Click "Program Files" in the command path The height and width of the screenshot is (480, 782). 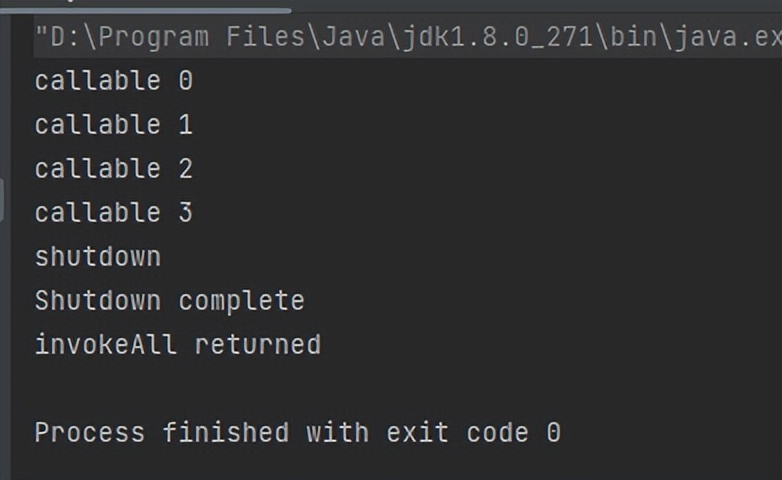(185, 38)
